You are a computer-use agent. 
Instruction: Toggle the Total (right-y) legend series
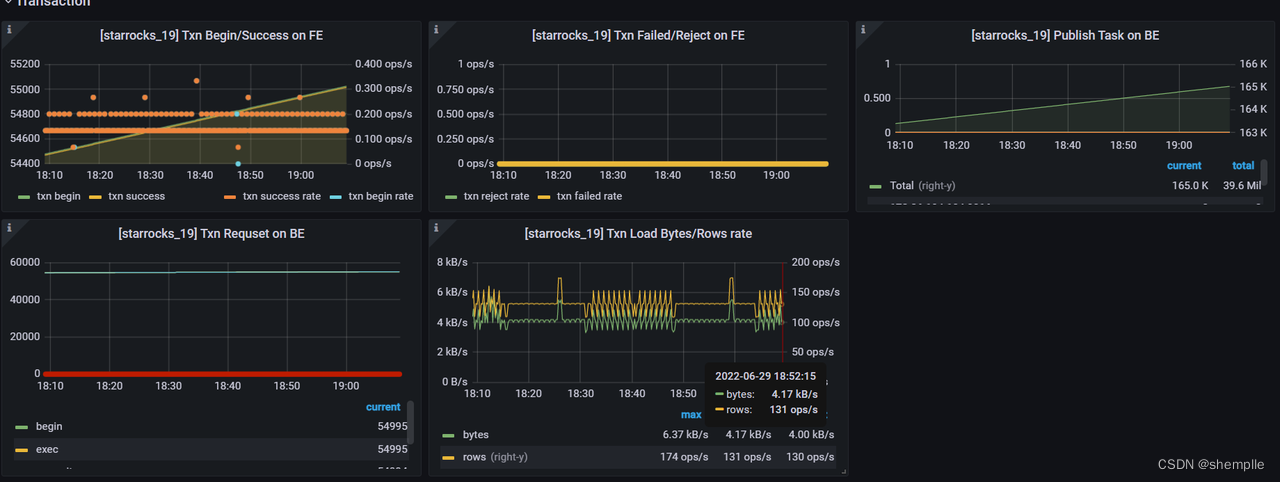tap(921, 186)
